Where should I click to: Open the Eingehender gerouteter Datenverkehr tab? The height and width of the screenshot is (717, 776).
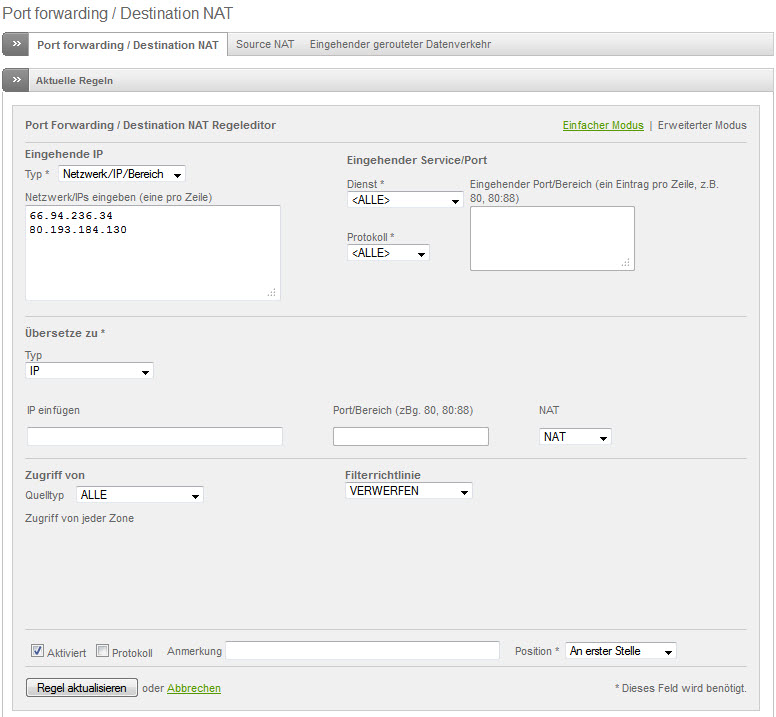click(400, 45)
